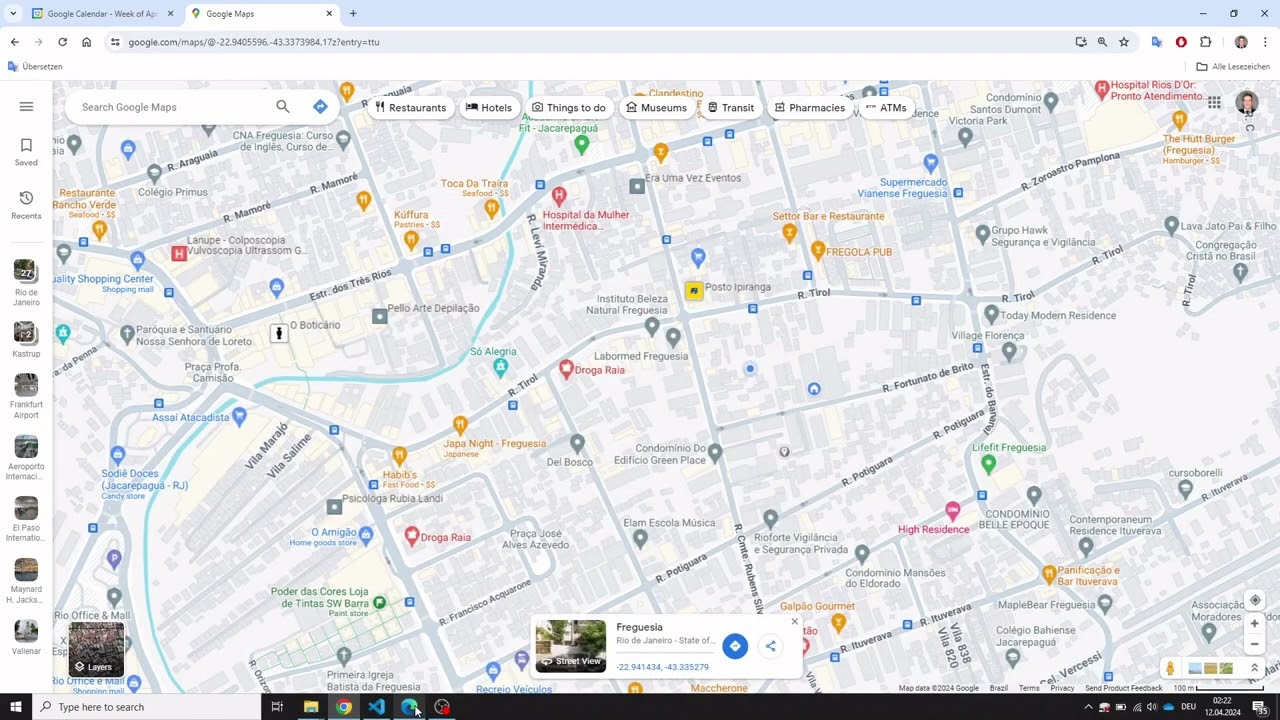Open Street View thumbnail for Freguesia
The image size is (1280, 720).
[571, 646]
